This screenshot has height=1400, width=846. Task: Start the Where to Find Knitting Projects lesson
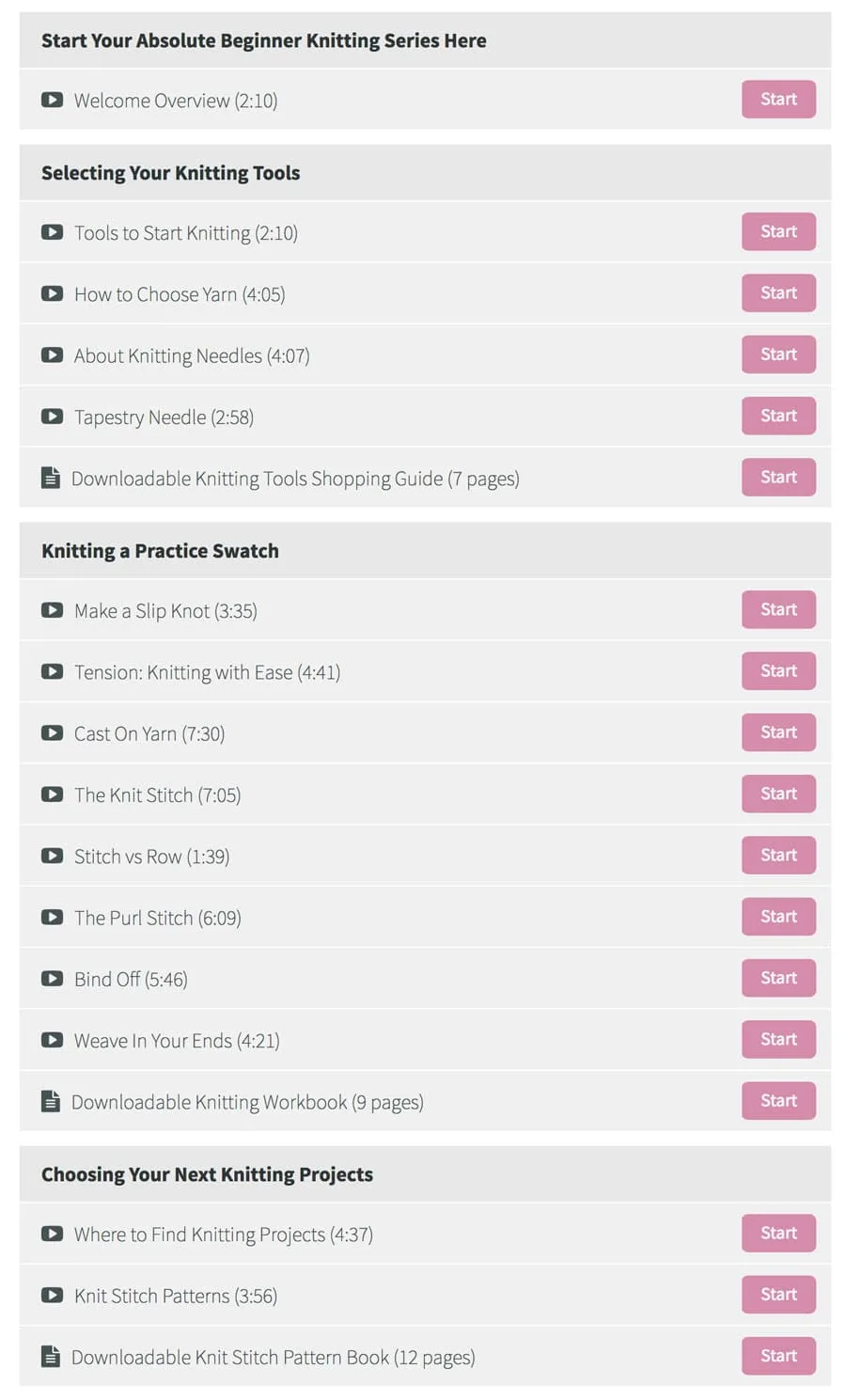tap(778, 1234)
